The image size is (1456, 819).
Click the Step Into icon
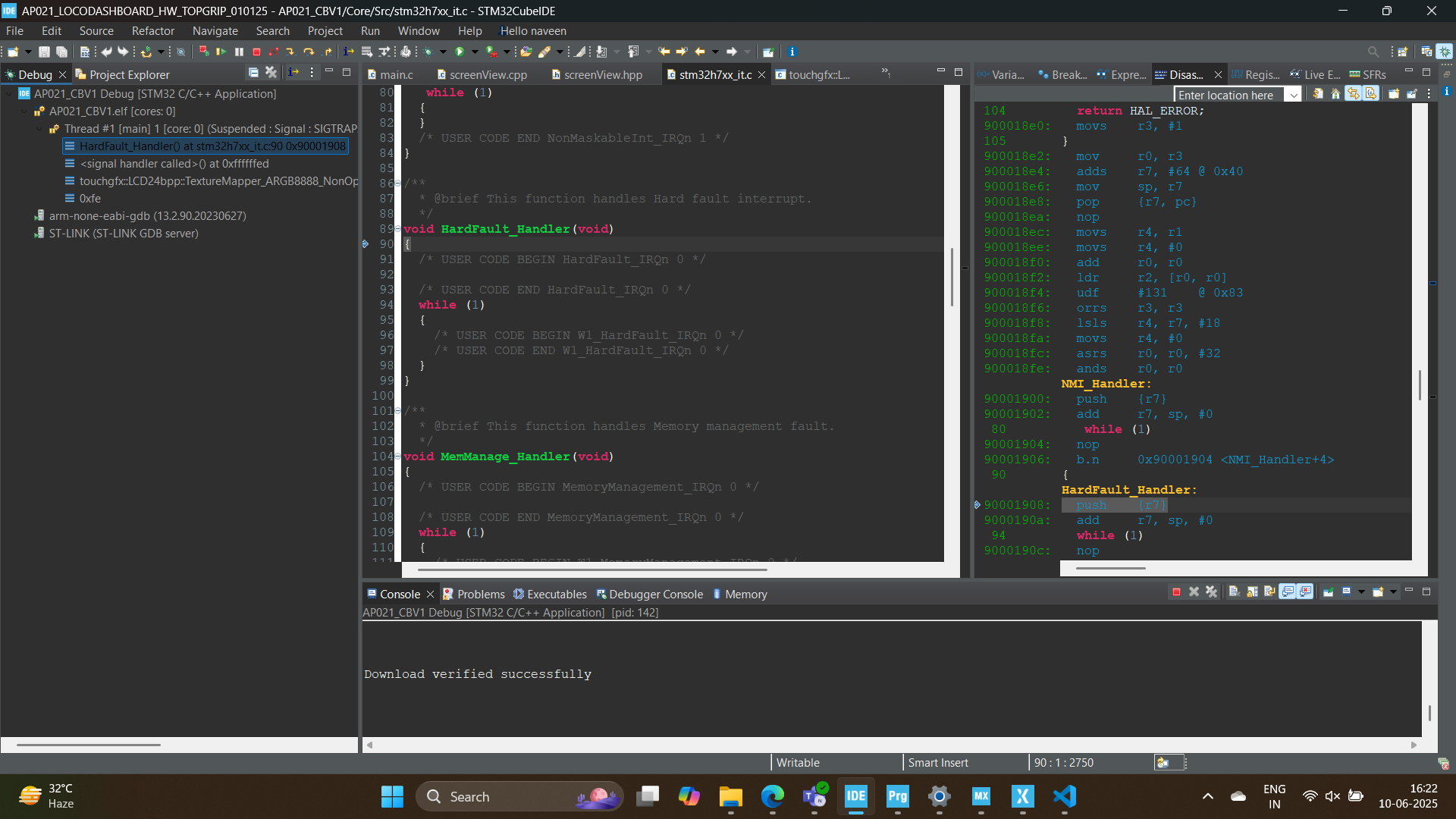click(290, 52)
